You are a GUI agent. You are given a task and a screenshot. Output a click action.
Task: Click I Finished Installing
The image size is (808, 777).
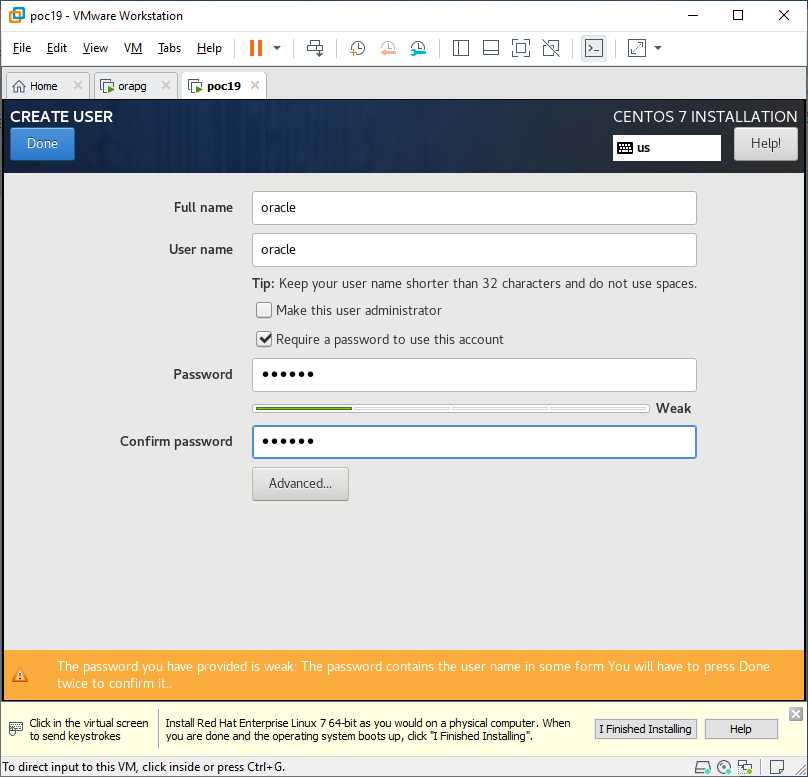point(645,729)
